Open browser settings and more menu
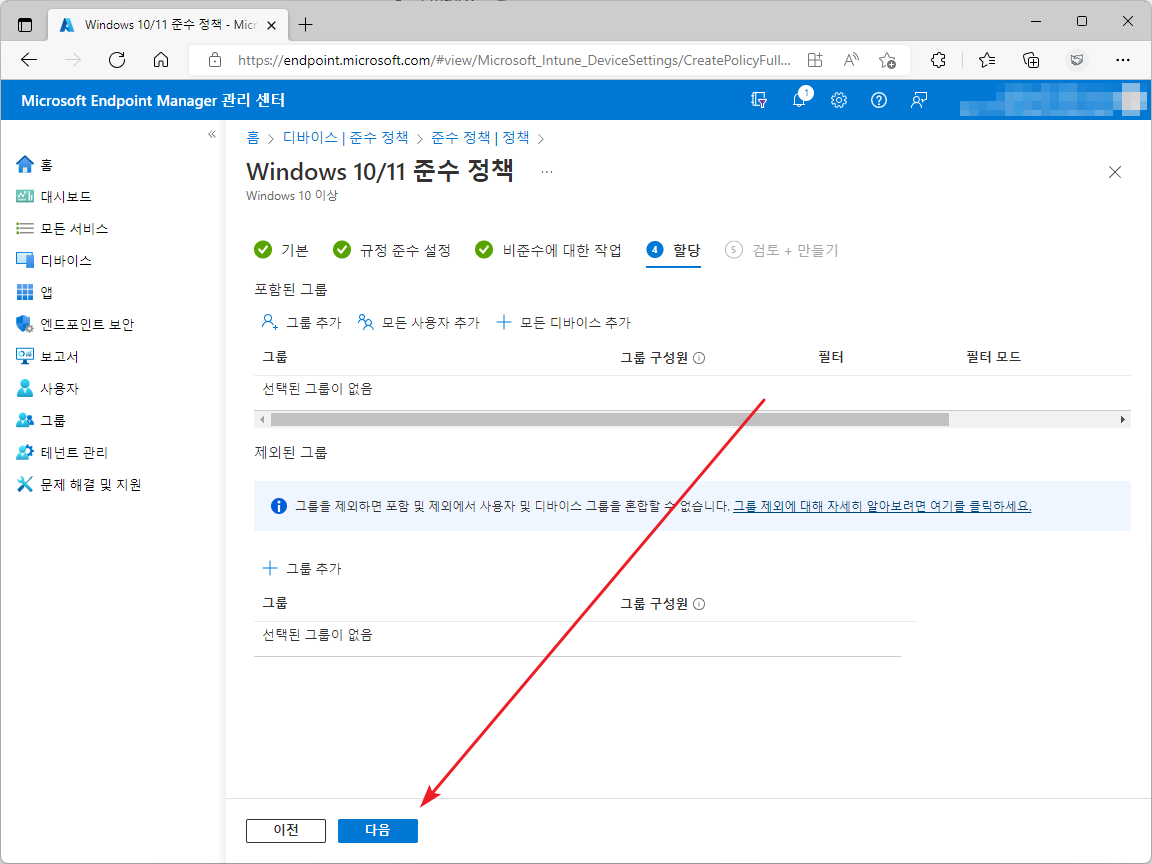Viewport: 1152px width, 864px height. [x=1123, y=60]
